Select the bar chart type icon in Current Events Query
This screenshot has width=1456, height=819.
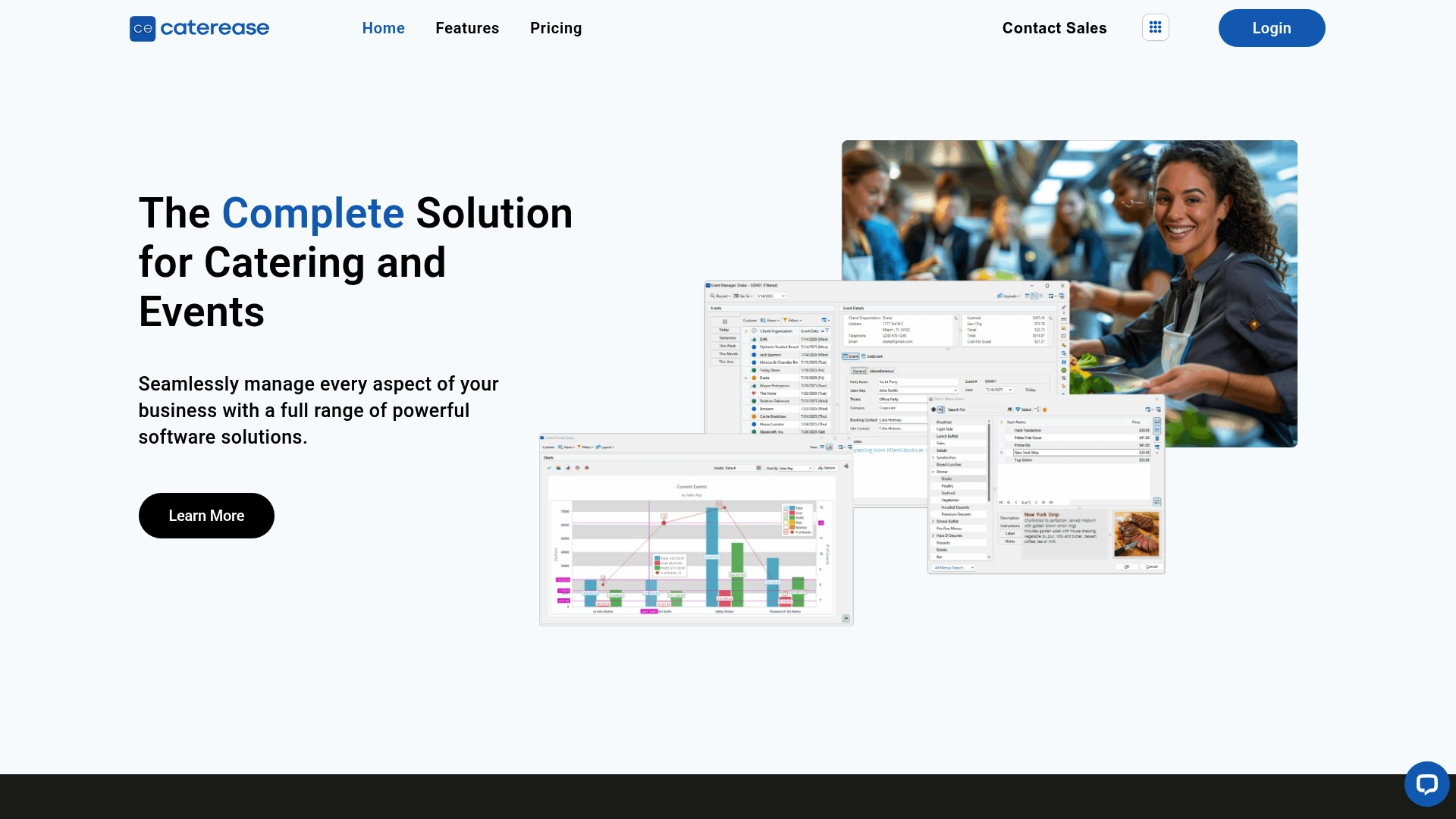[x=568, y=468]
